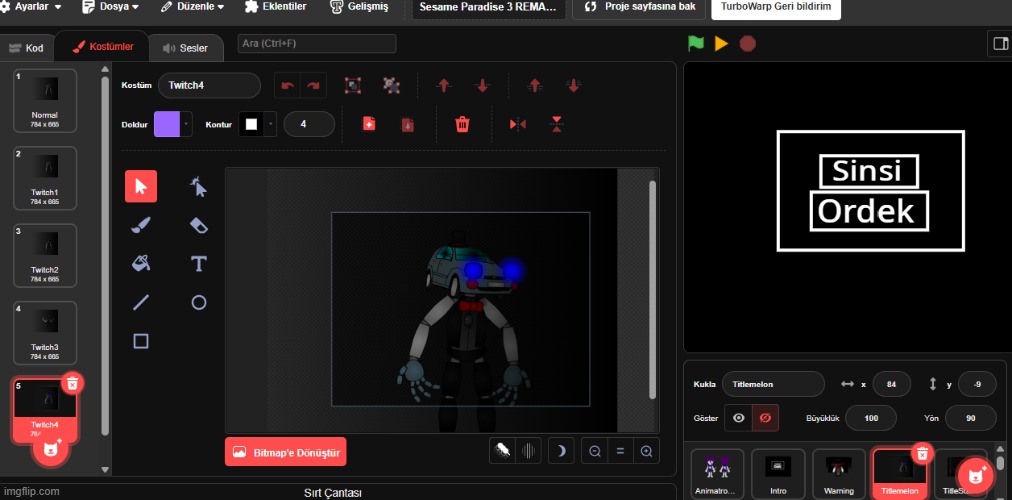Click the Bitmap'e Dönüştür button
This screenshot has width=1012, height=500.
click(286, 452)
